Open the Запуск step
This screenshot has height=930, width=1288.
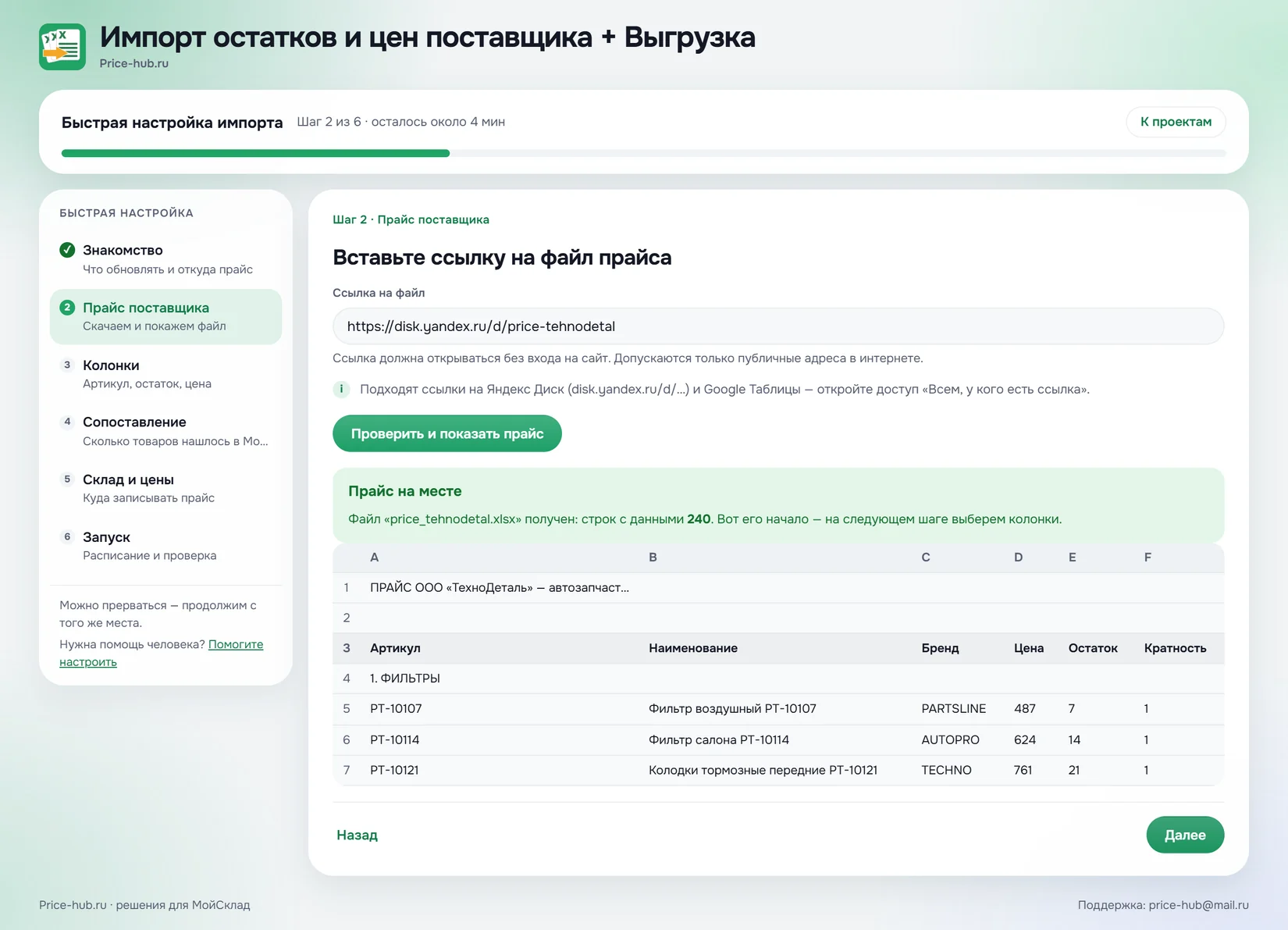pos(165,546)
